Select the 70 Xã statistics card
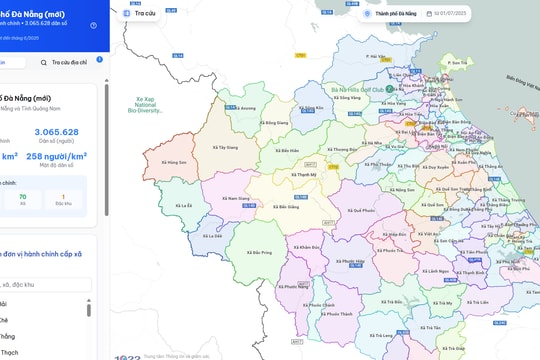This screenshot has height=360, width=540. tap(23, 199)
